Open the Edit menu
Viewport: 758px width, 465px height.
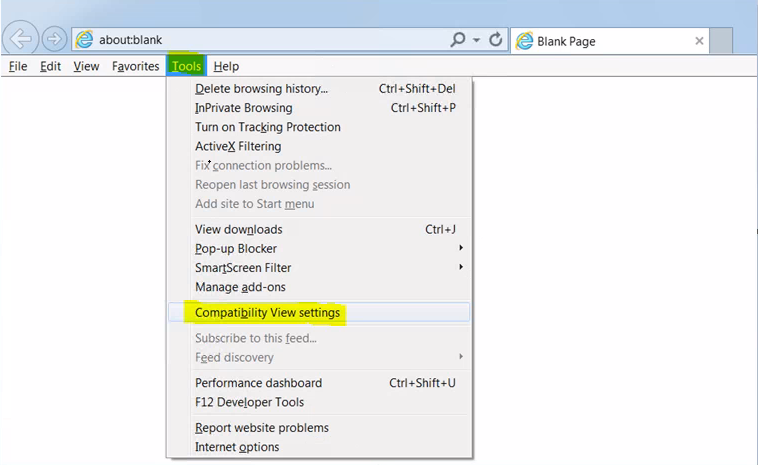point(50,66)
